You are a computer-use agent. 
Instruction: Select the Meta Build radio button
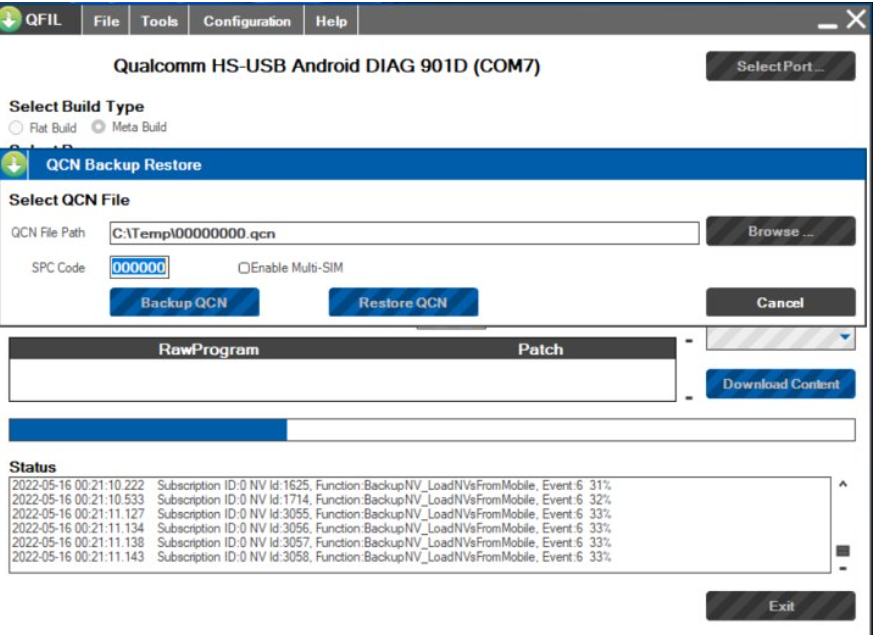[x=99, y=127]
